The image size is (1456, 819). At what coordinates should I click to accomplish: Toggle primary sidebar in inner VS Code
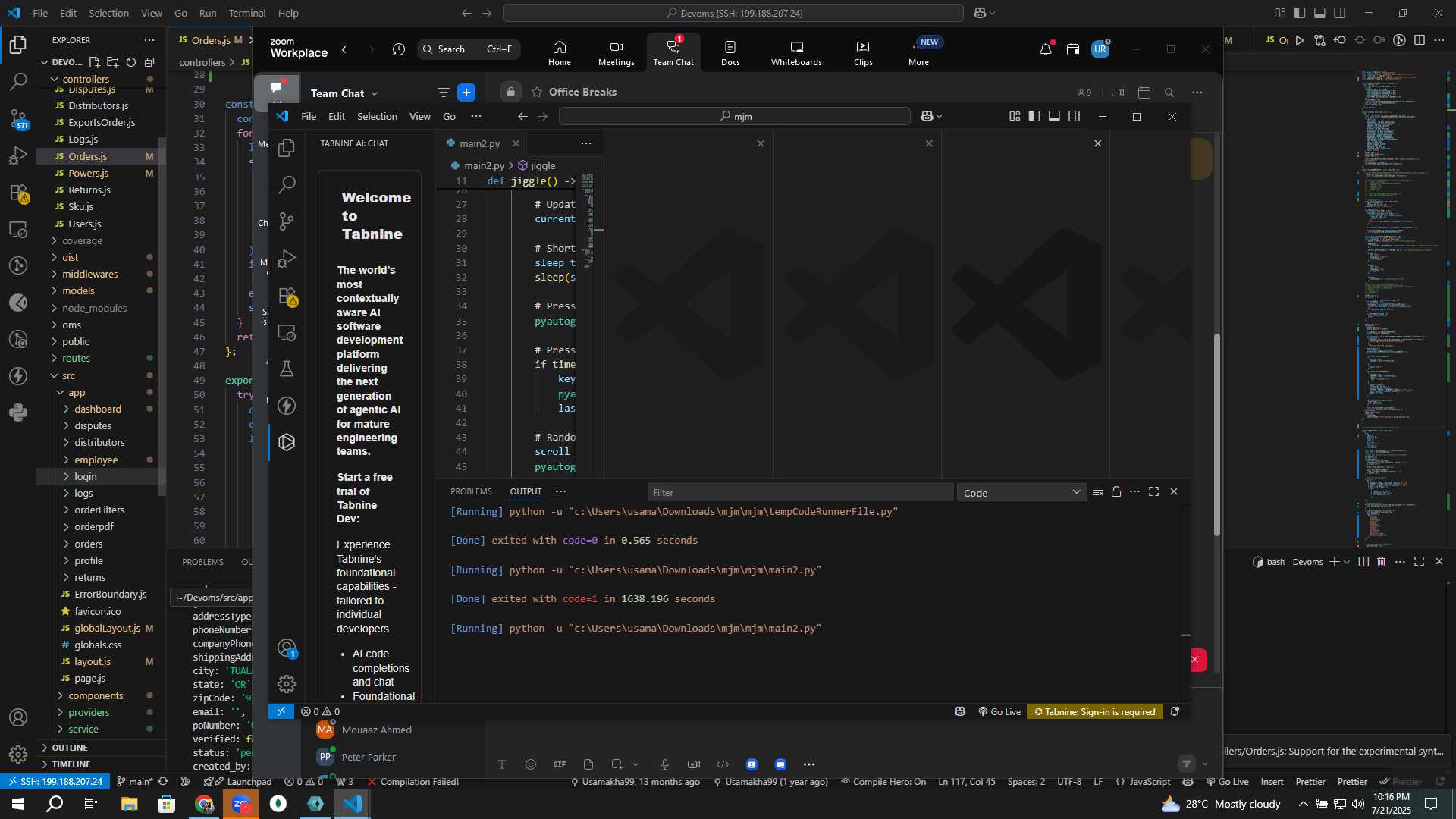[x=1034, y=116]
